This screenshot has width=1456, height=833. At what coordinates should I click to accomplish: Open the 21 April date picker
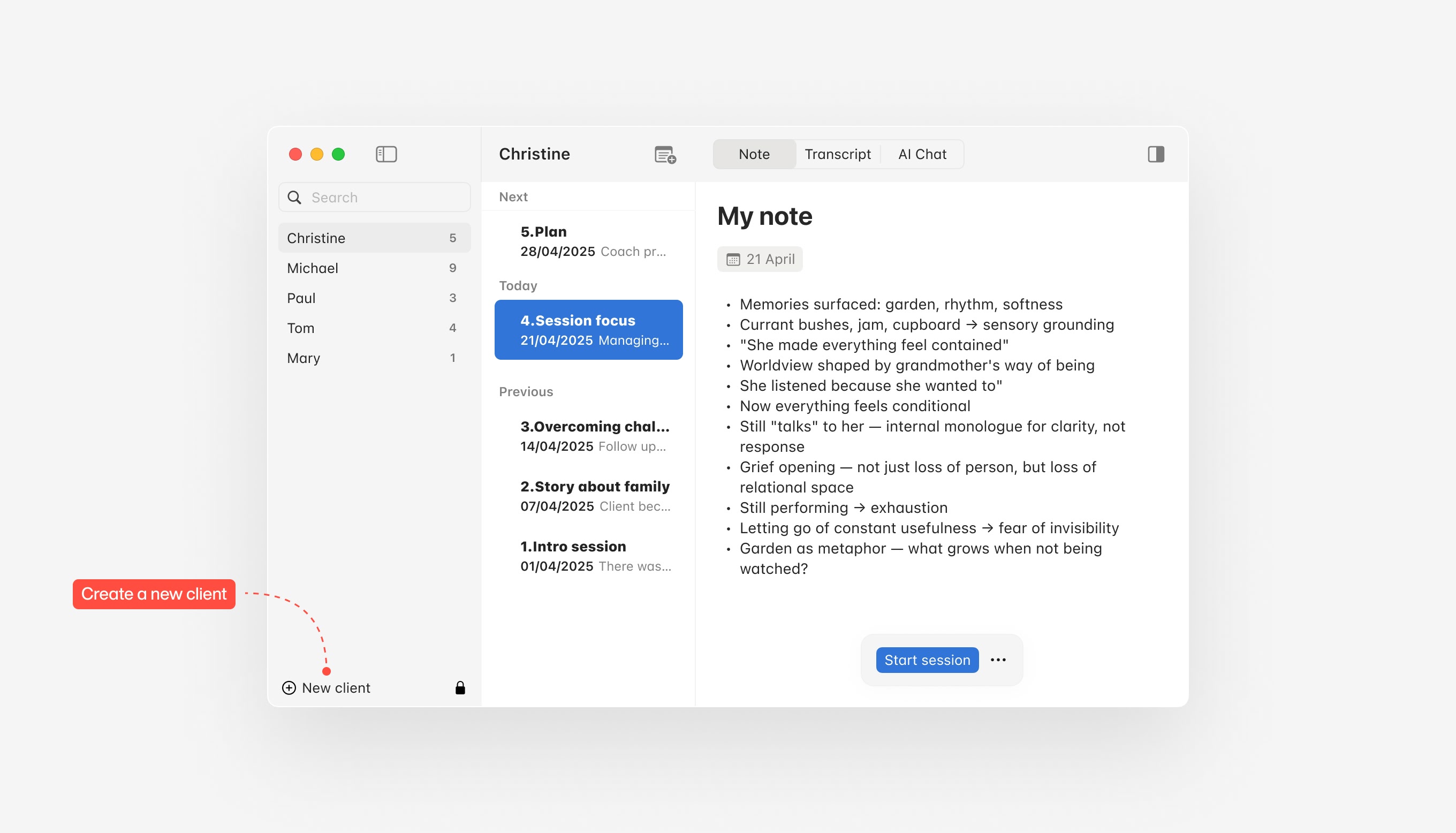[x=760, y=259]
